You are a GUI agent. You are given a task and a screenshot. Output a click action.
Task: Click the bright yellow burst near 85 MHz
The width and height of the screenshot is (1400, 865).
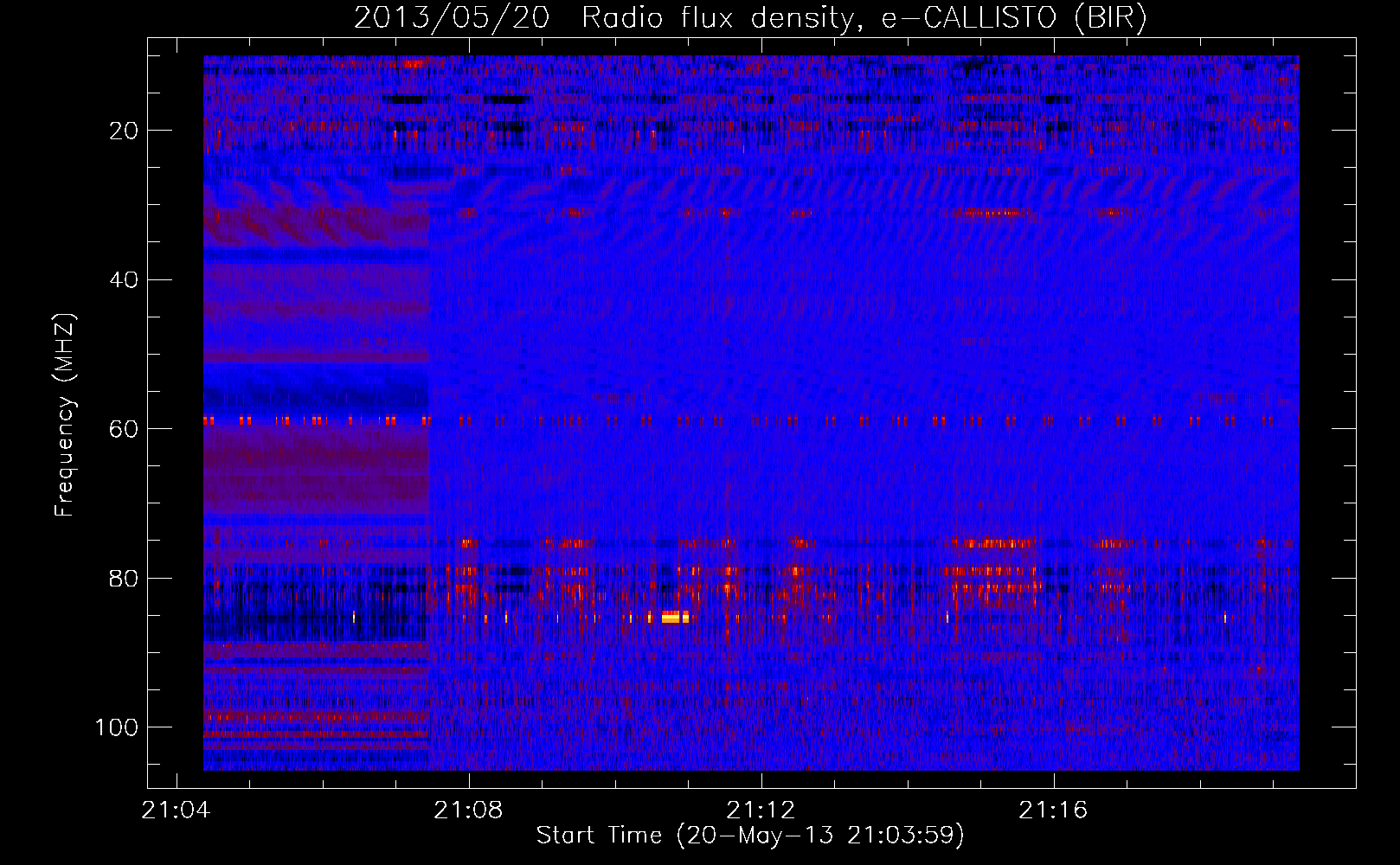tap(675, 617)
